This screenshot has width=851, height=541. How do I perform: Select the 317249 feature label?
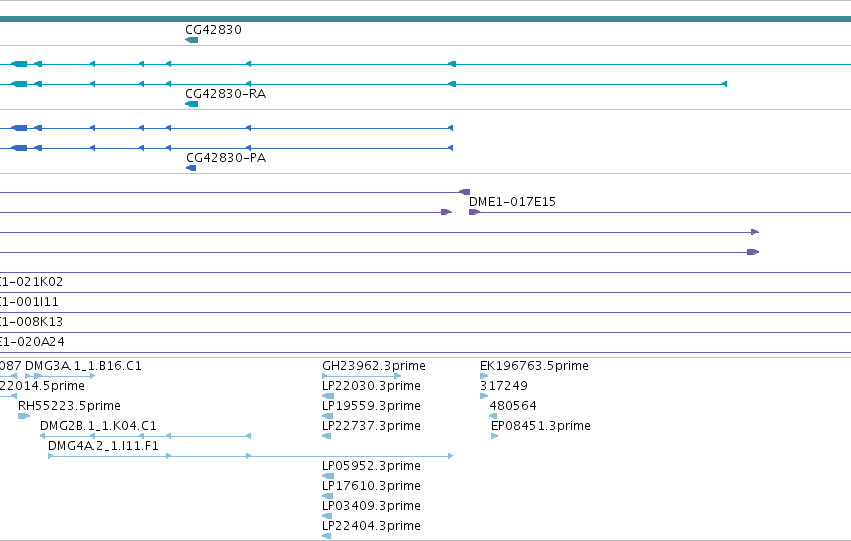[504, 386]
